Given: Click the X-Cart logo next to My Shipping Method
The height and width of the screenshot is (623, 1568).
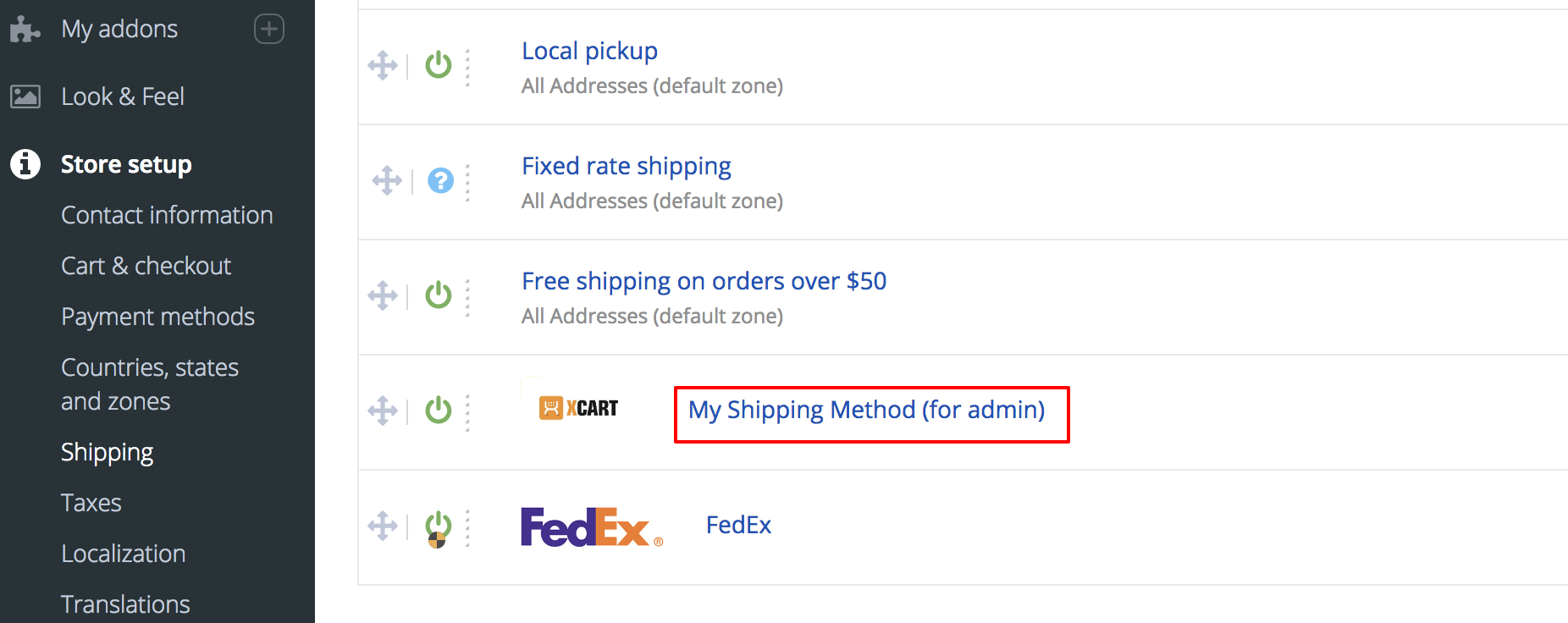Looking at the screenshot, I should coord(577,407).
